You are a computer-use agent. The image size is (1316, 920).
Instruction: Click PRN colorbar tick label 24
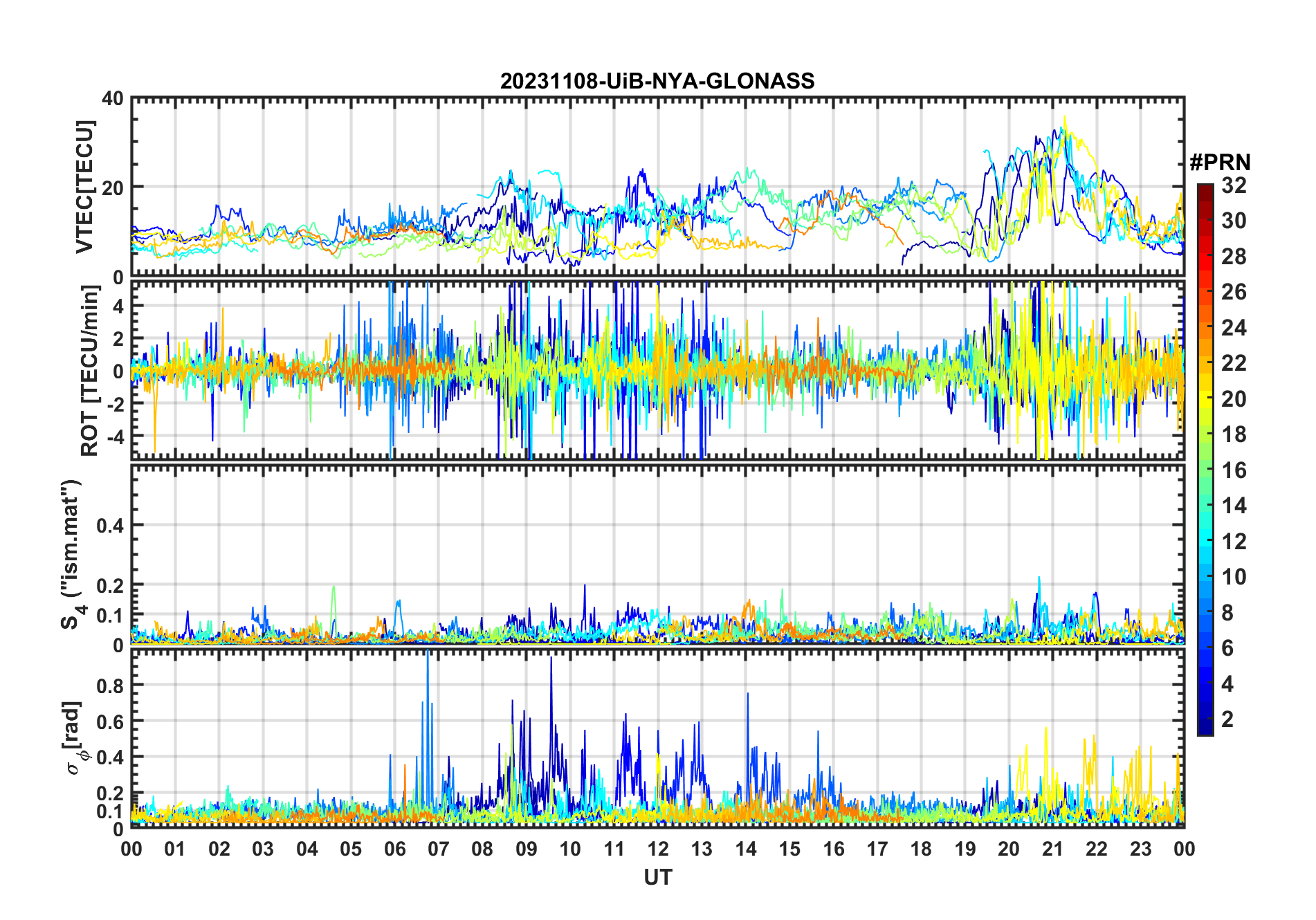pos(1234,328)
